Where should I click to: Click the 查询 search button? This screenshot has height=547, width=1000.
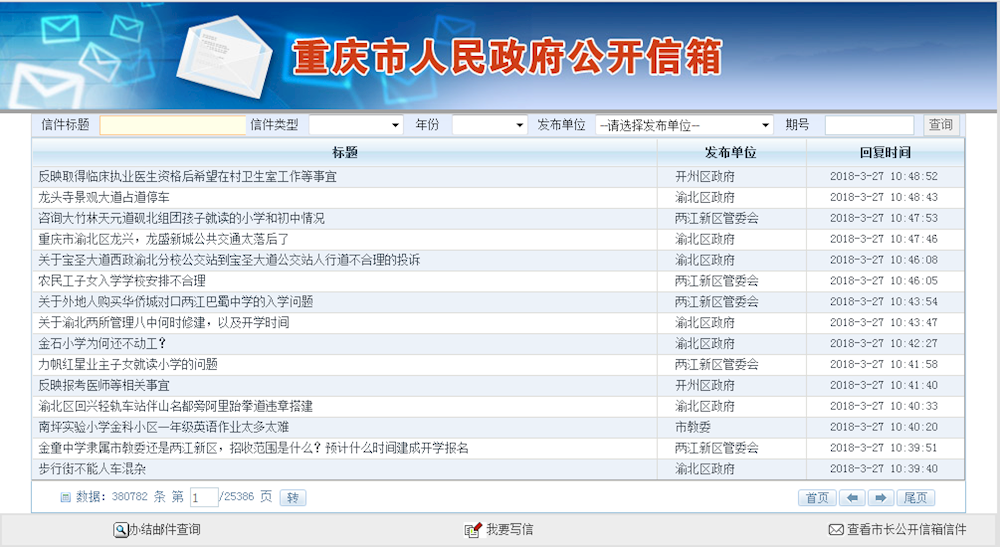pos(940,125)
